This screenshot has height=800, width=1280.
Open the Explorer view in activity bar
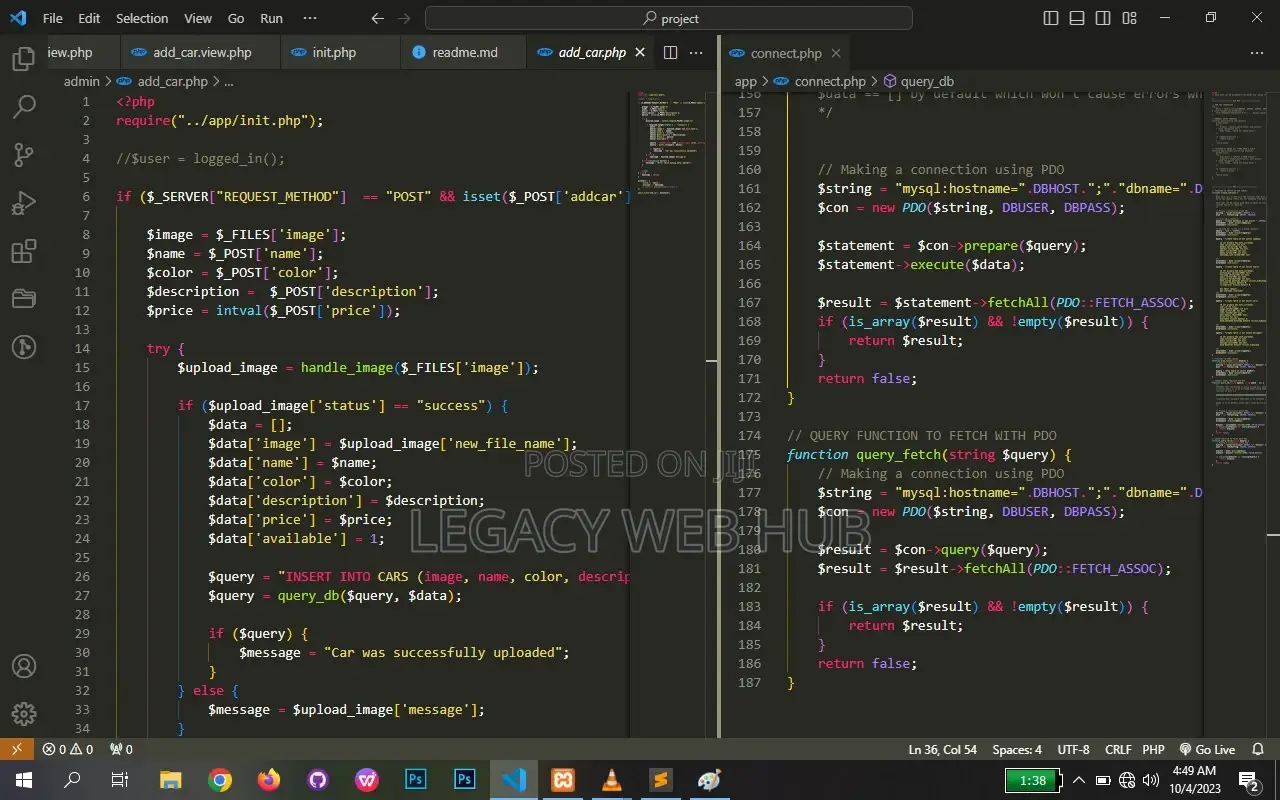tap(24, 58)
